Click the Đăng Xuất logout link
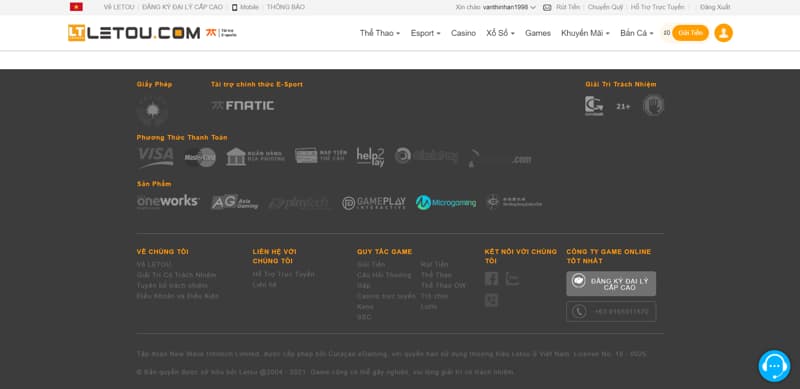This screenshot has width=800, height=389. pos(715,7)
